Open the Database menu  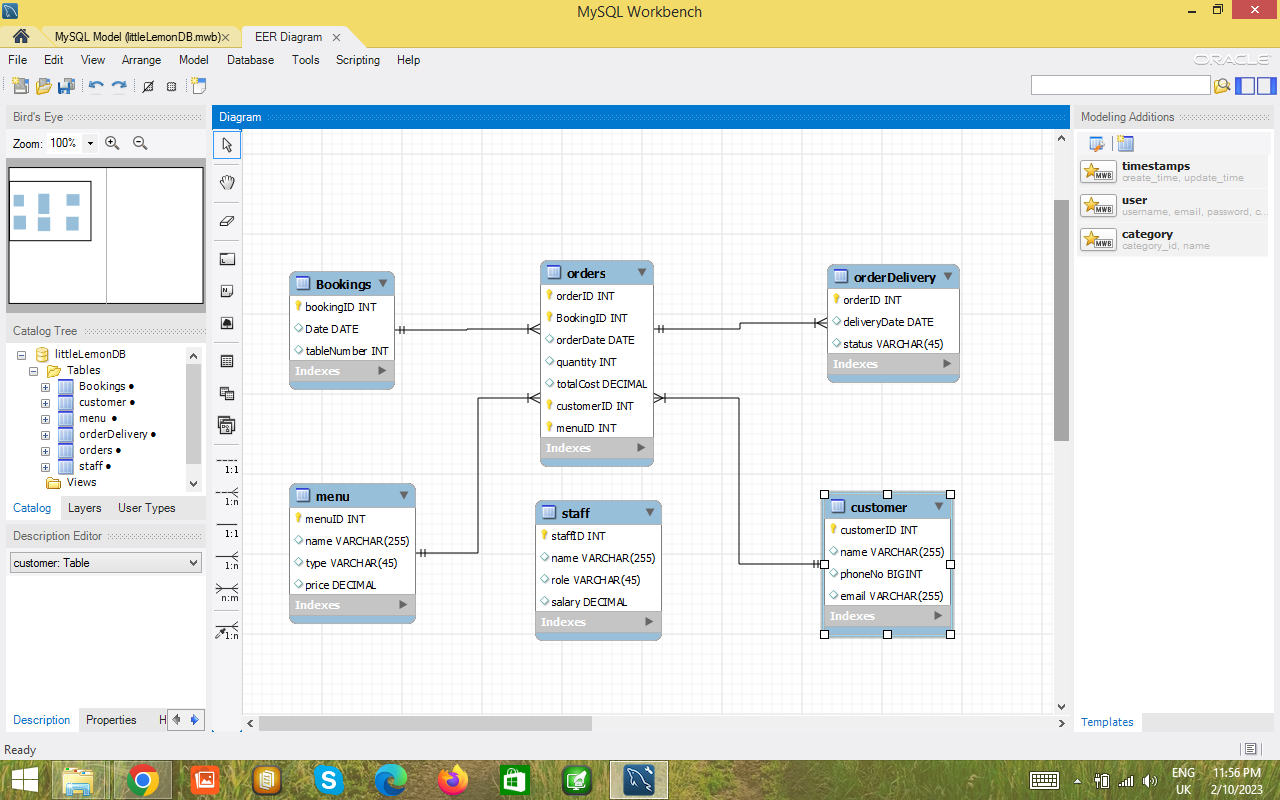249,60
